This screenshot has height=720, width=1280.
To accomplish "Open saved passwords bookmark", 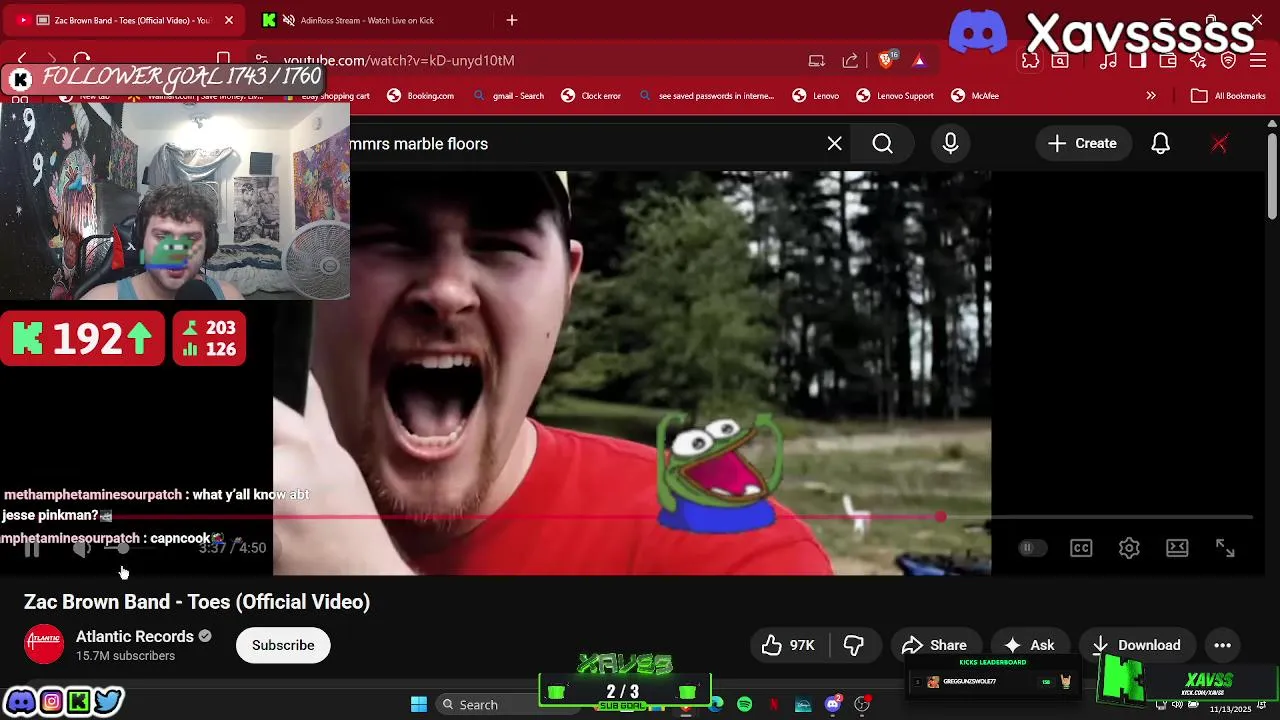I will coord(706,96).
